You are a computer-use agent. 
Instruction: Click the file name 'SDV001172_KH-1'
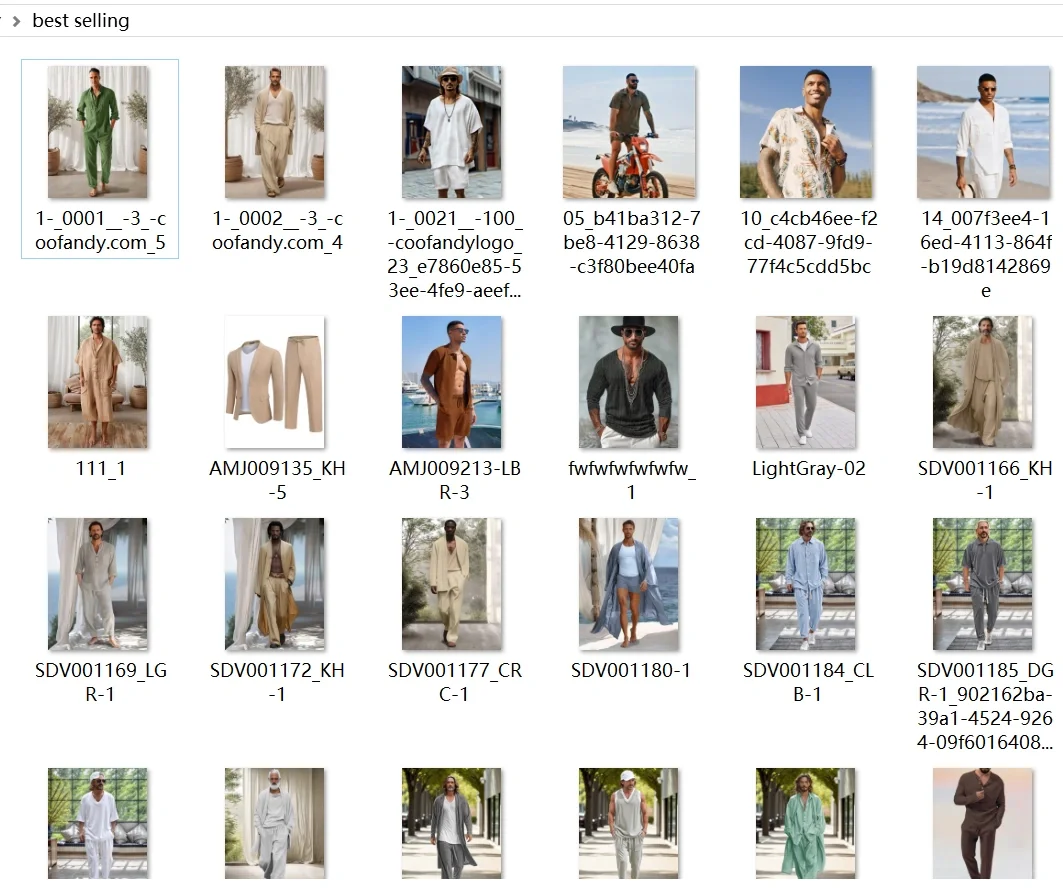[277, 682]
